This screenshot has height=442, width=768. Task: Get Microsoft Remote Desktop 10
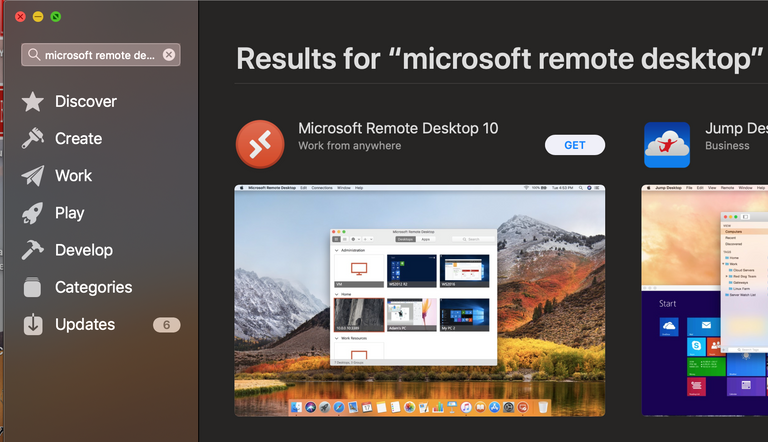[x=575, y=145]
